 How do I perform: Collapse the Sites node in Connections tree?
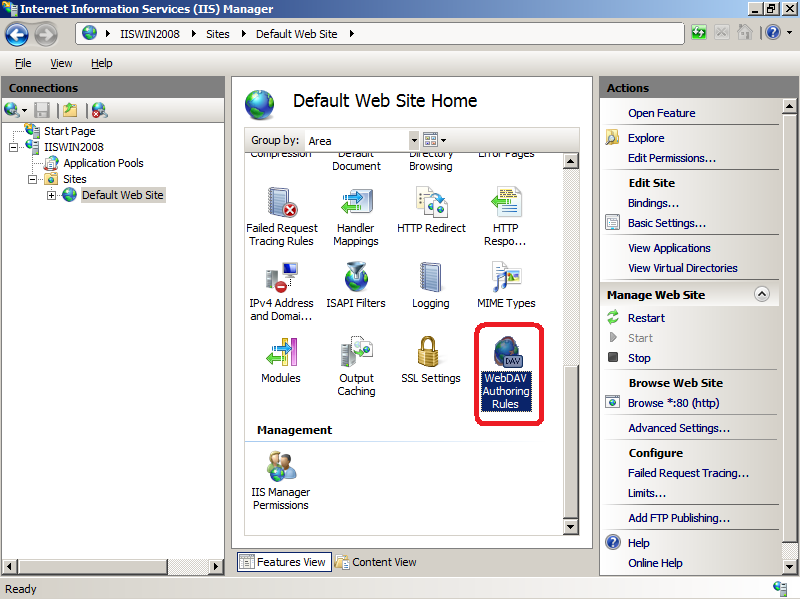click(32, 178)
